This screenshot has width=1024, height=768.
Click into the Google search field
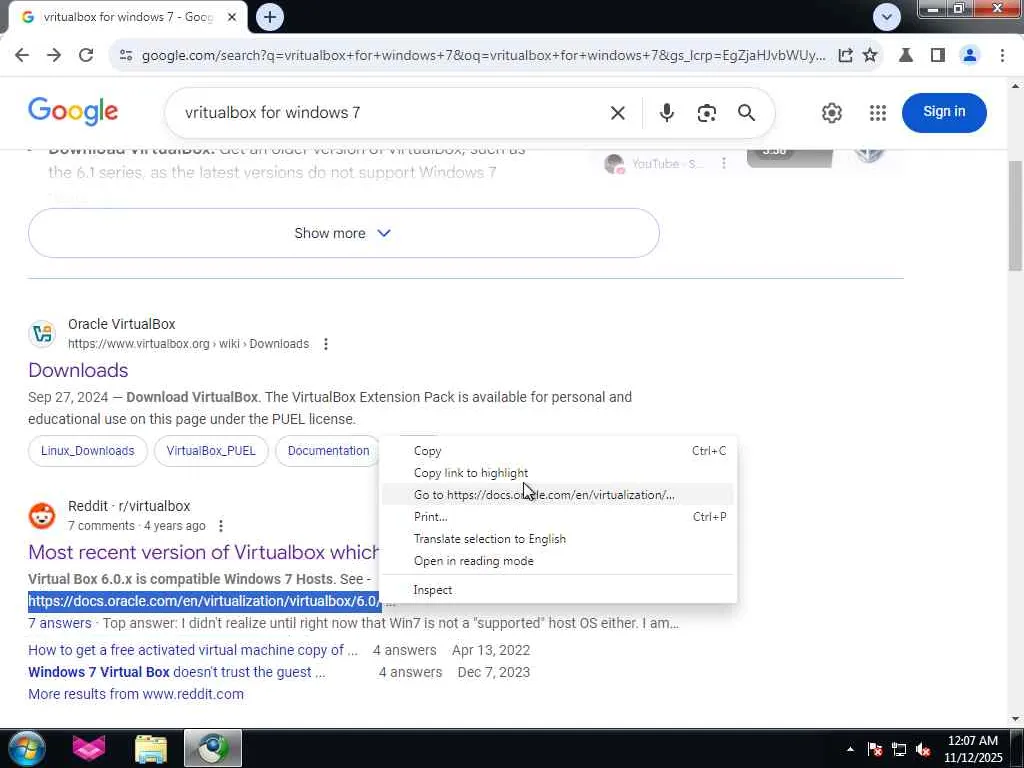click(392, 113)
